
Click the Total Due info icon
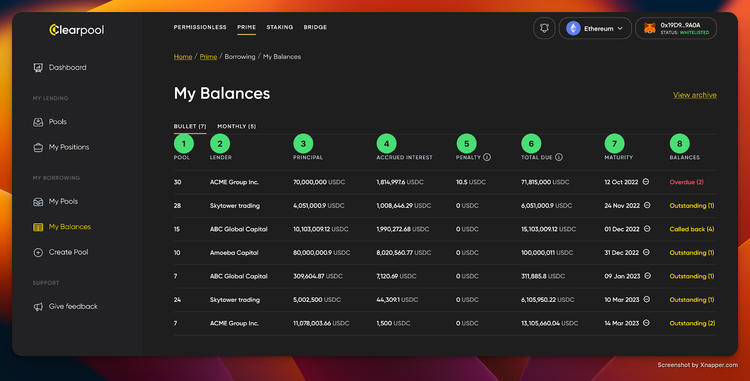[x=559, y=157]
